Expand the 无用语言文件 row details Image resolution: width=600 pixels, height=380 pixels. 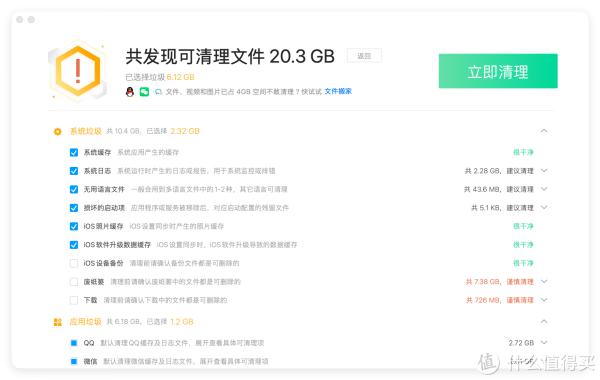coord(544,189)
